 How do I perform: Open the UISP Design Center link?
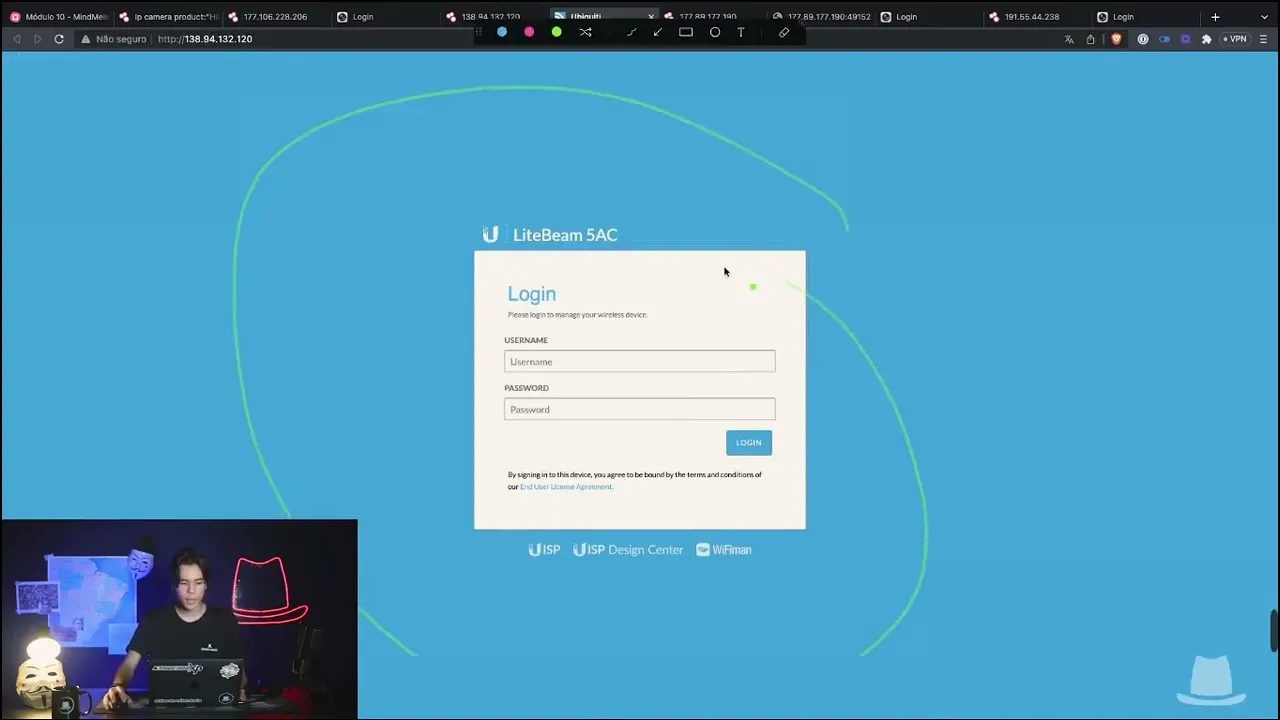coord(628,550)
